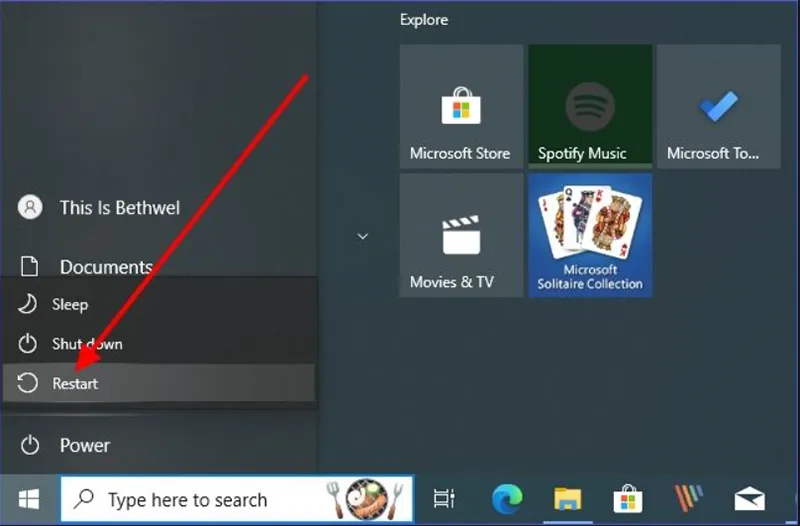800x526 pixels.
Task: Launch the Spotify Music tile
Action: pos(590,106)
